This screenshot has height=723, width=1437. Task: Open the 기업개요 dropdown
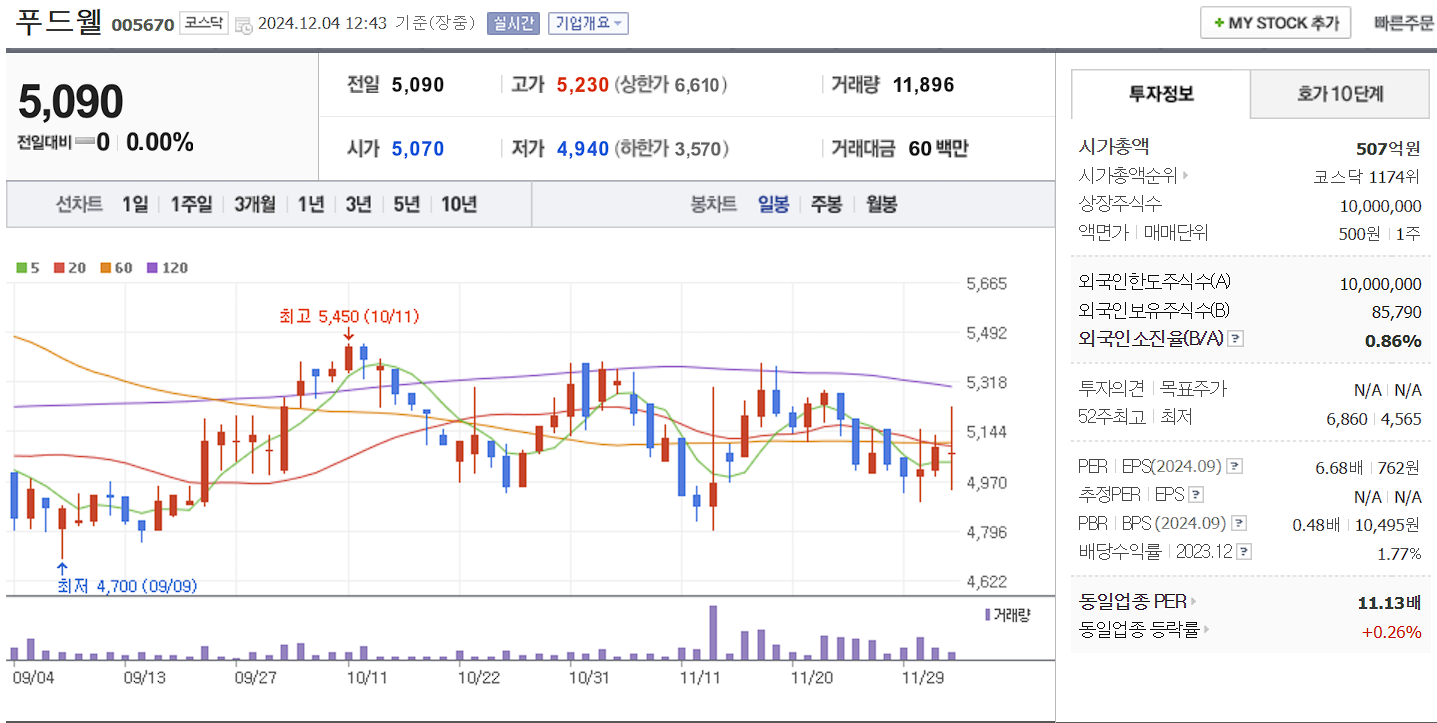588,23
